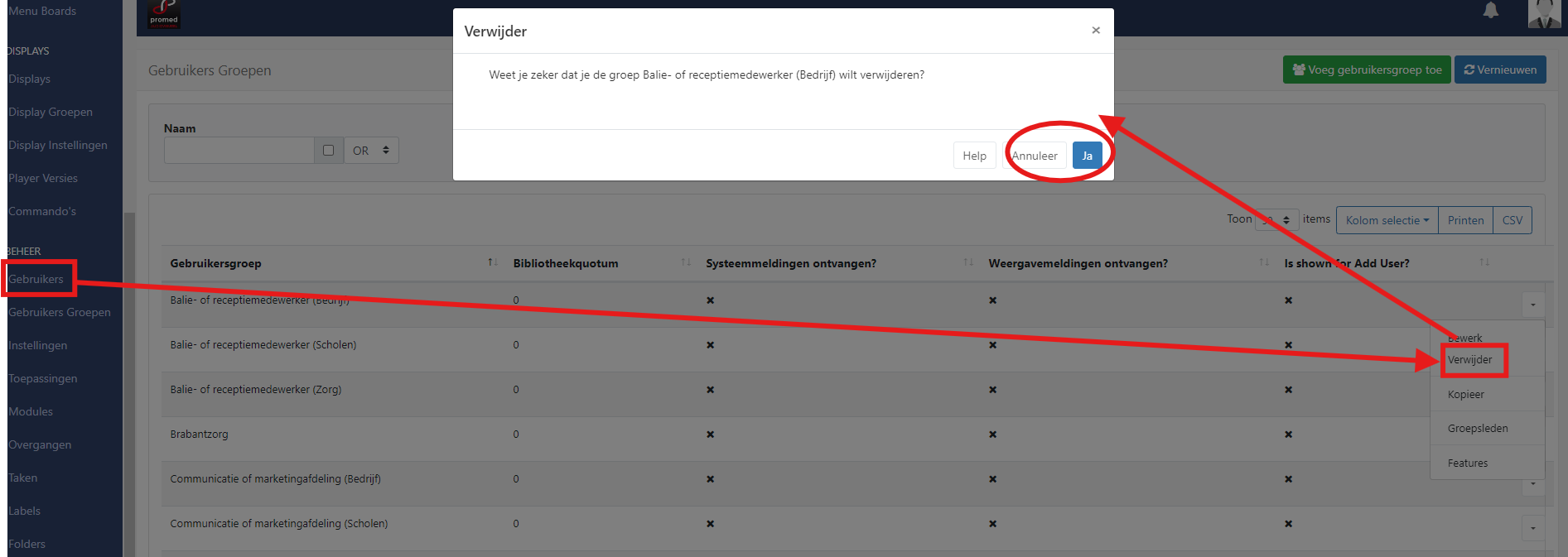Confirm deletion with the Ja button
1568x557 pixels.
pyautogui.click(x=1087, y=156)
